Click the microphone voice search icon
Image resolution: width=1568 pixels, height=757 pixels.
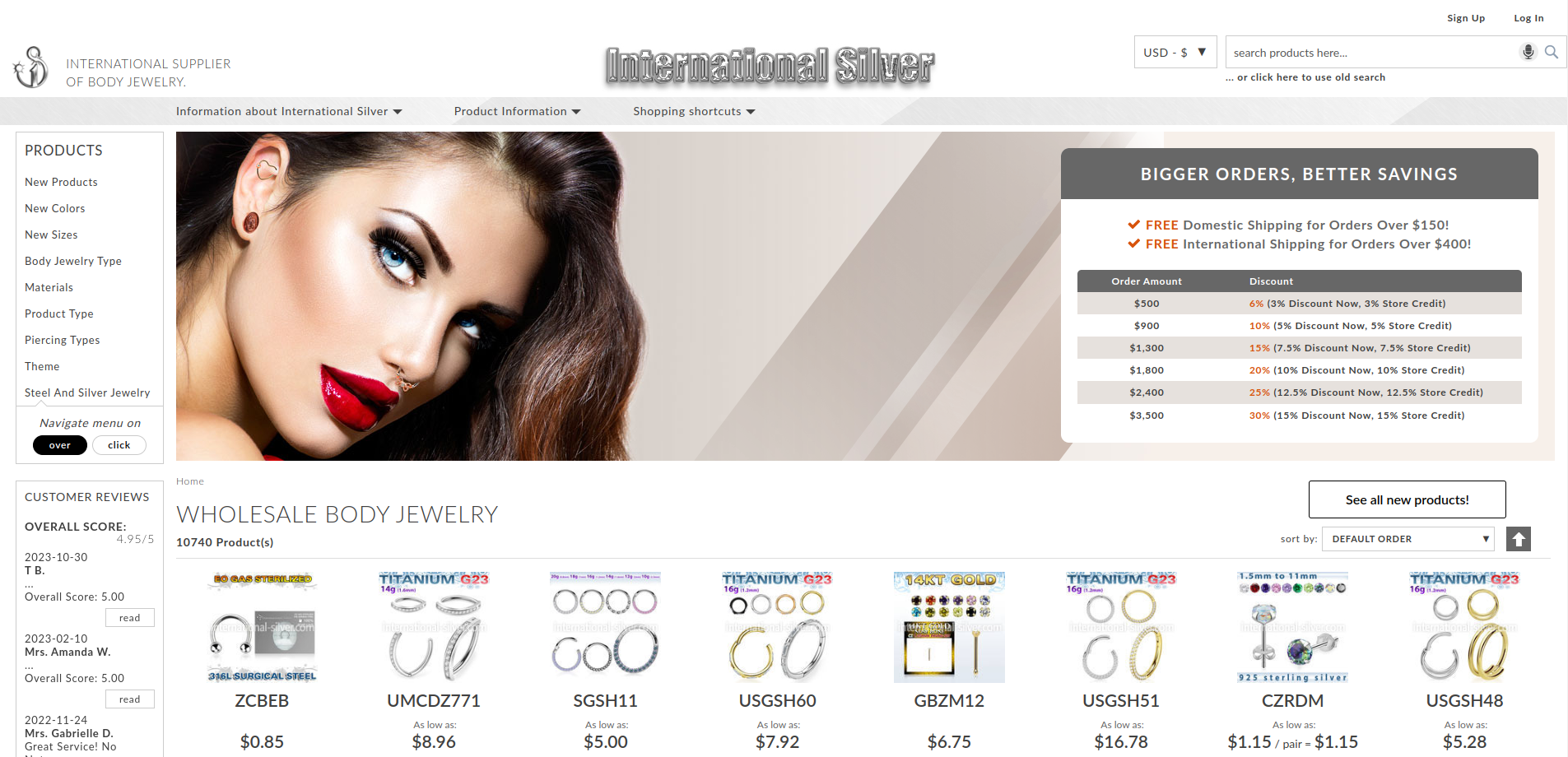(1528, 52)
